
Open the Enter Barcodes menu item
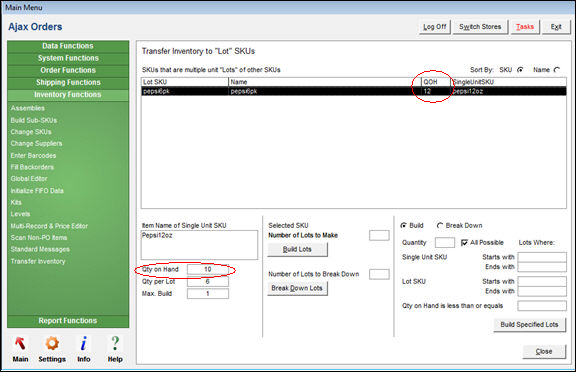tap(33, 156)
